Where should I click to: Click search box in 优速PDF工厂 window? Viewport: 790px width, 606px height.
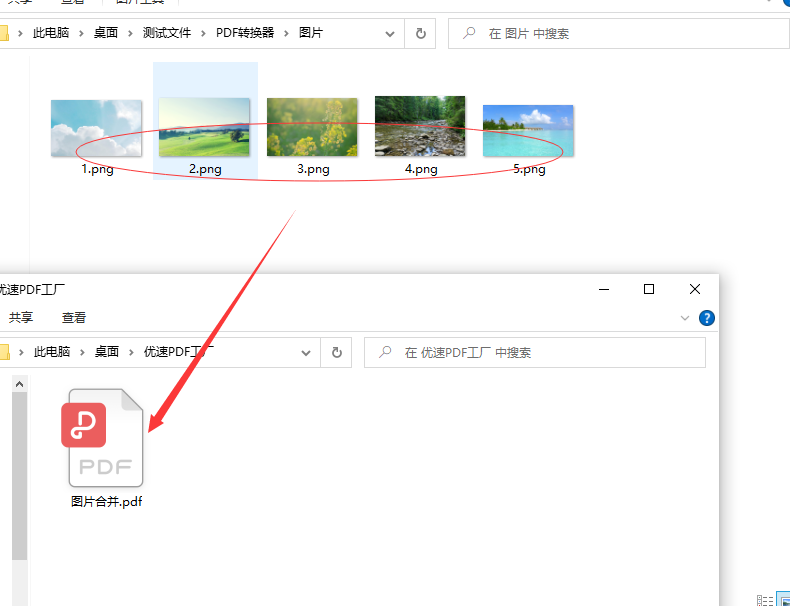coord(535,353)
